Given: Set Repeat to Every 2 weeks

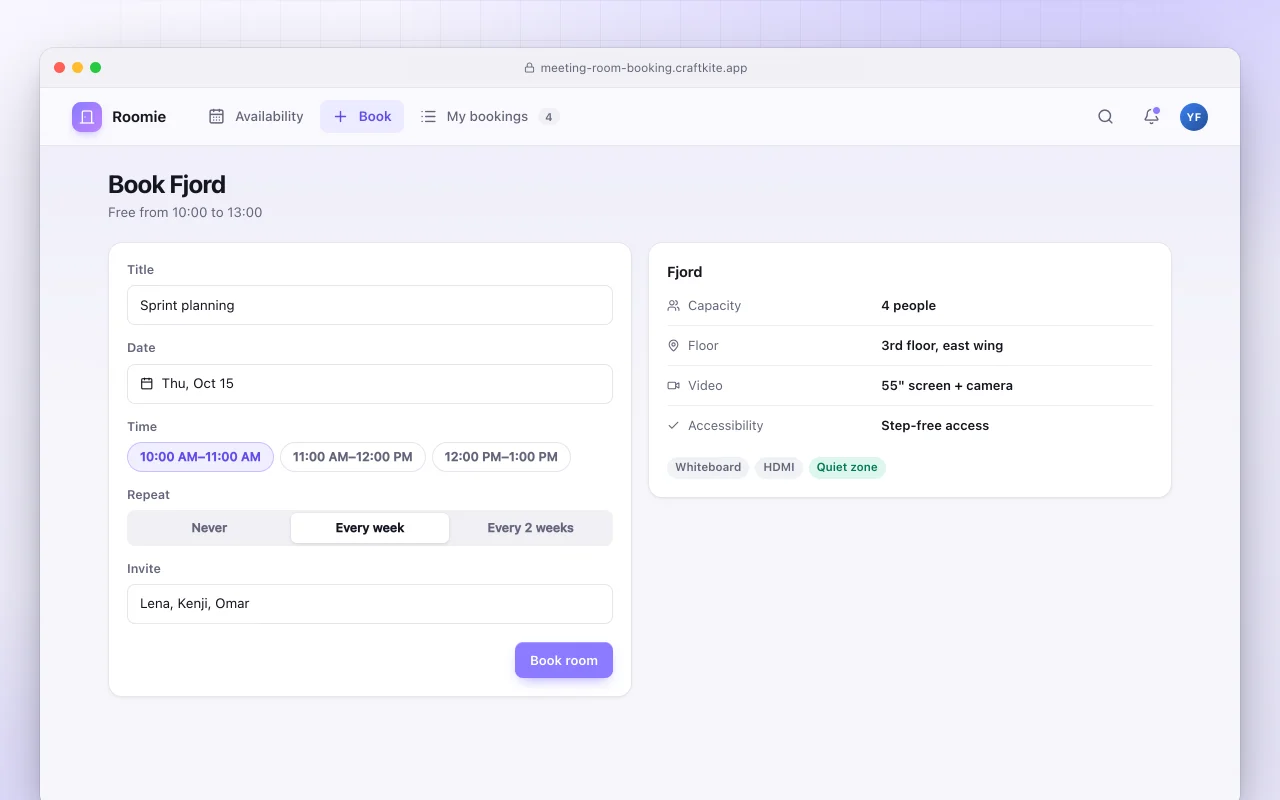Looking at the screenshot, I should tap(530, 528).
